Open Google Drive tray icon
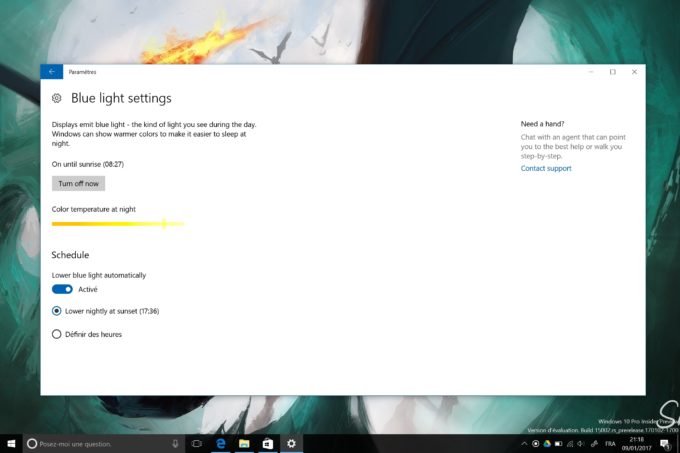This screenshot has width=680, height=453. 547,443
